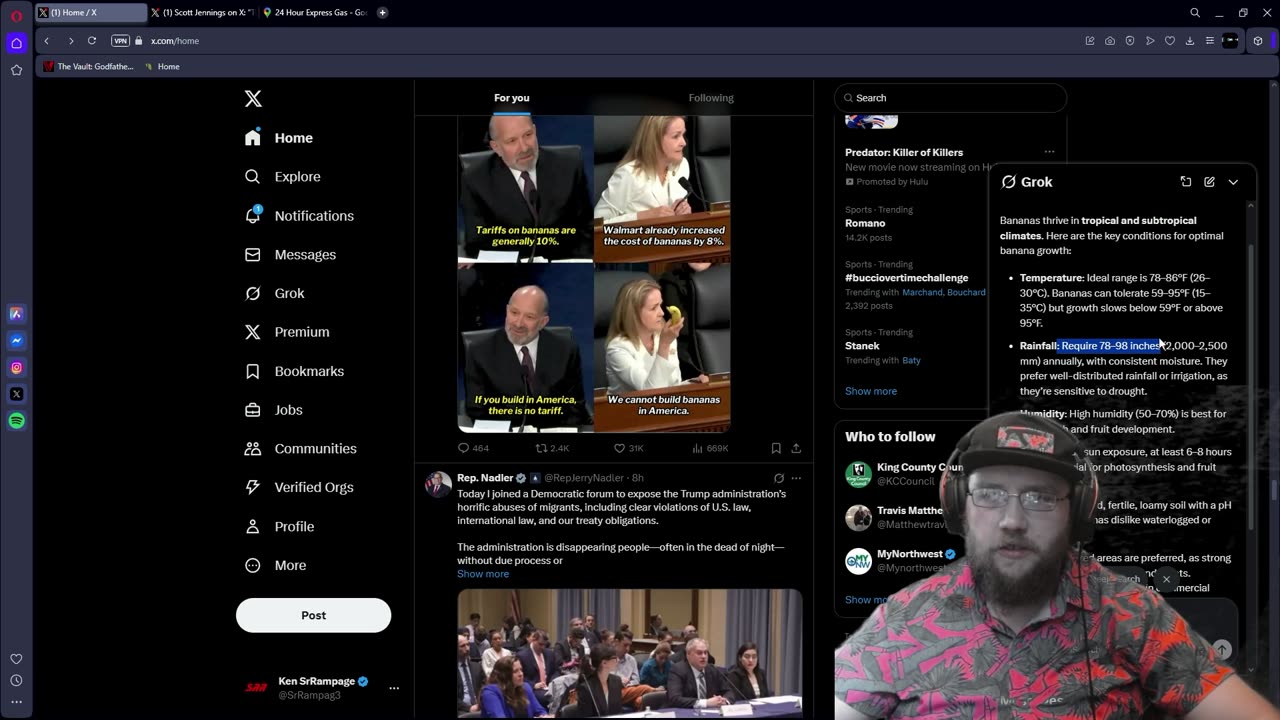Switch to the Following tab
1280x720 pixels.
(x=711, y=98)
